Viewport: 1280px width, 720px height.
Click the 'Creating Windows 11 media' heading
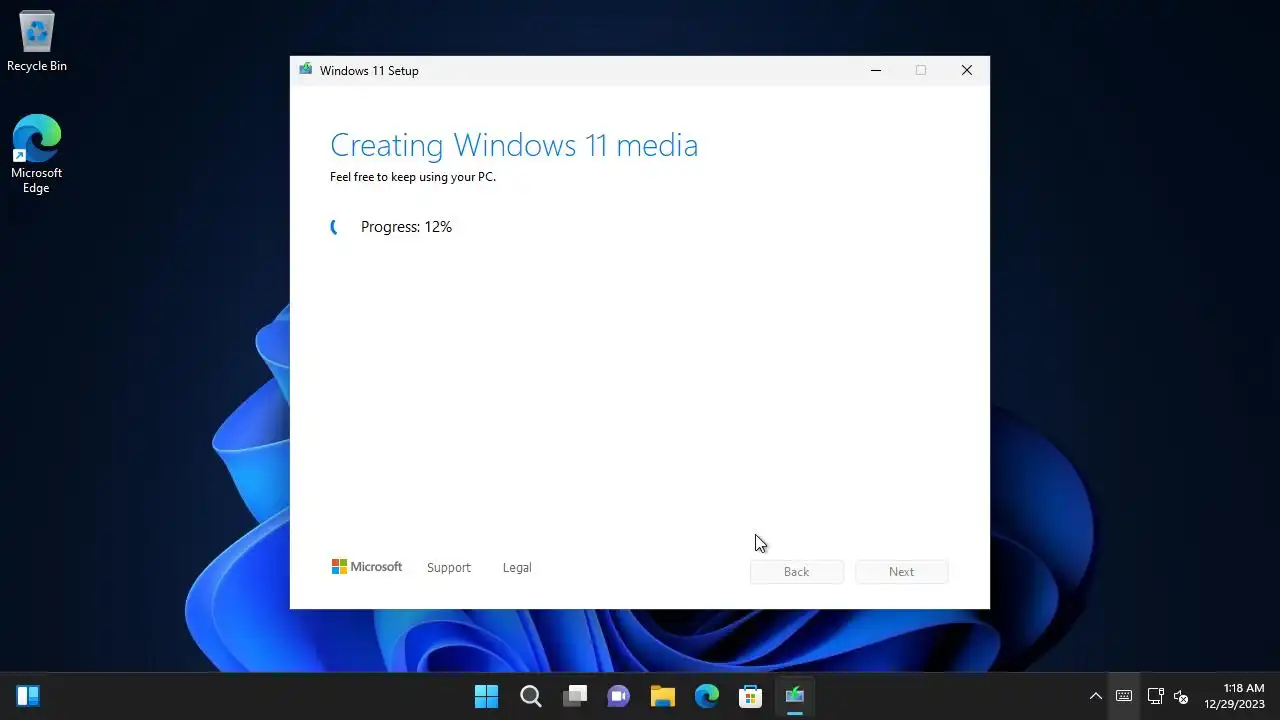pos(514,145)
